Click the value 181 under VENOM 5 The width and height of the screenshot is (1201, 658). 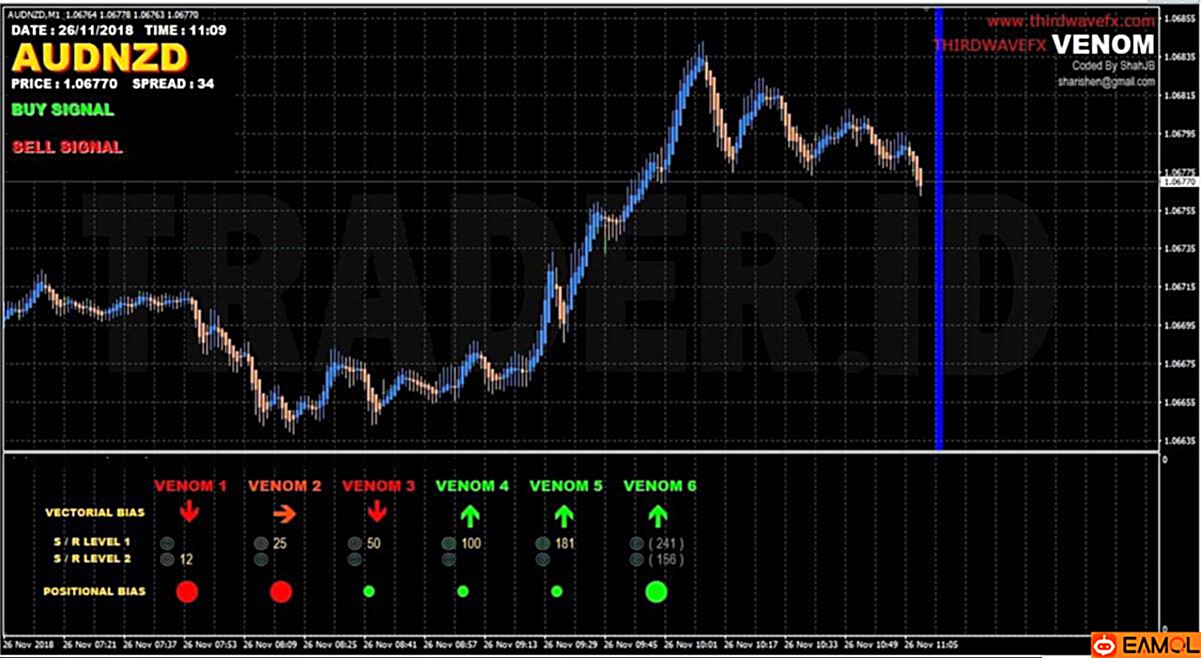[x=565, y=544]
